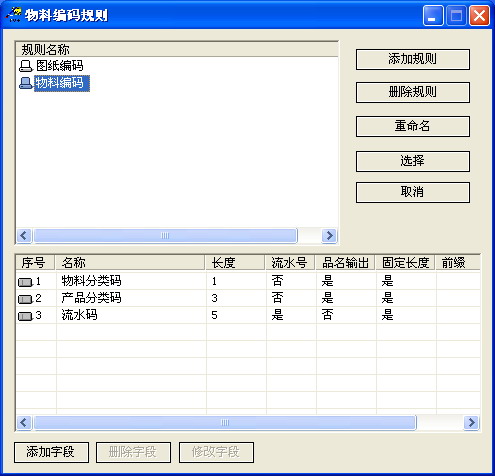Image resolution: width=495 pixels, height=476 pixels.
Task: Click the 重命名 button
Action: [x=413, y=126]
